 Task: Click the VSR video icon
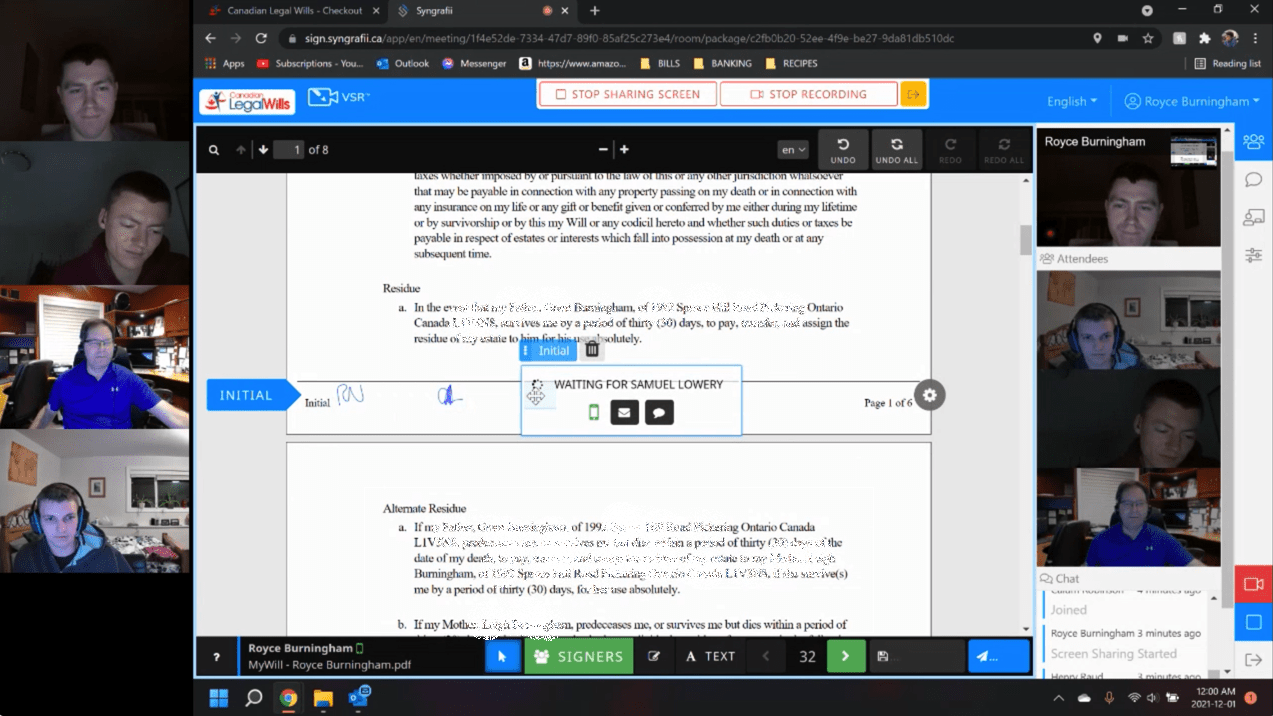[x=338, y=97]
